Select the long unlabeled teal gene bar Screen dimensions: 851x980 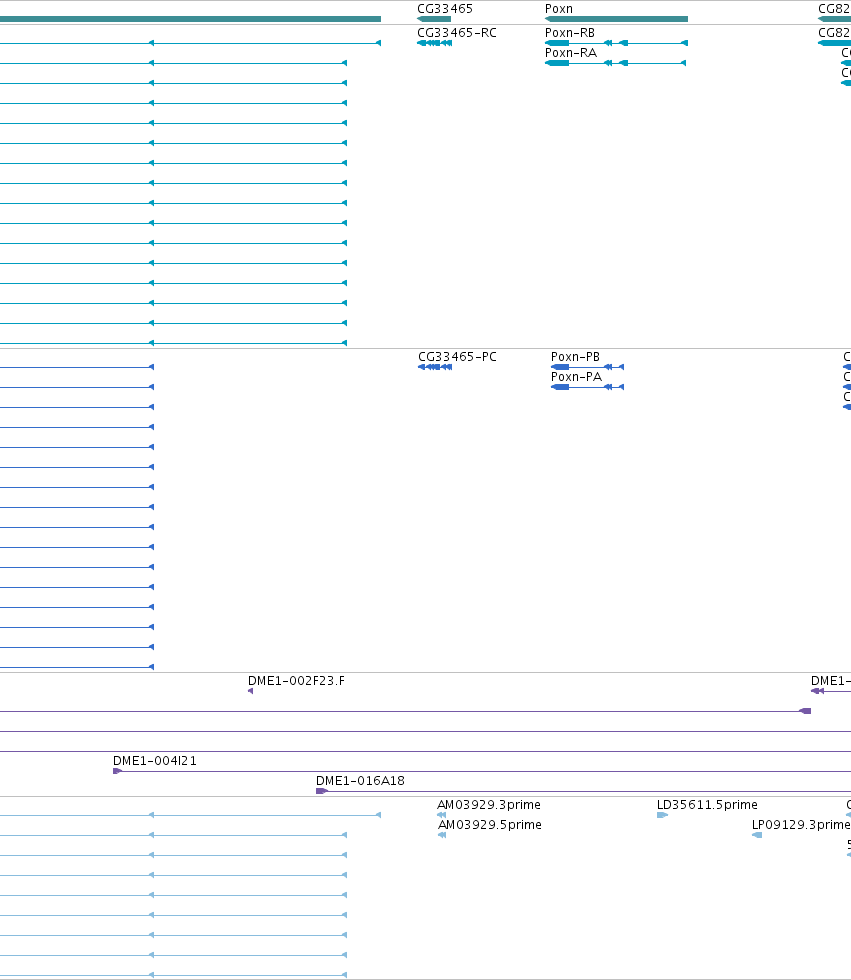pos(191,19)
